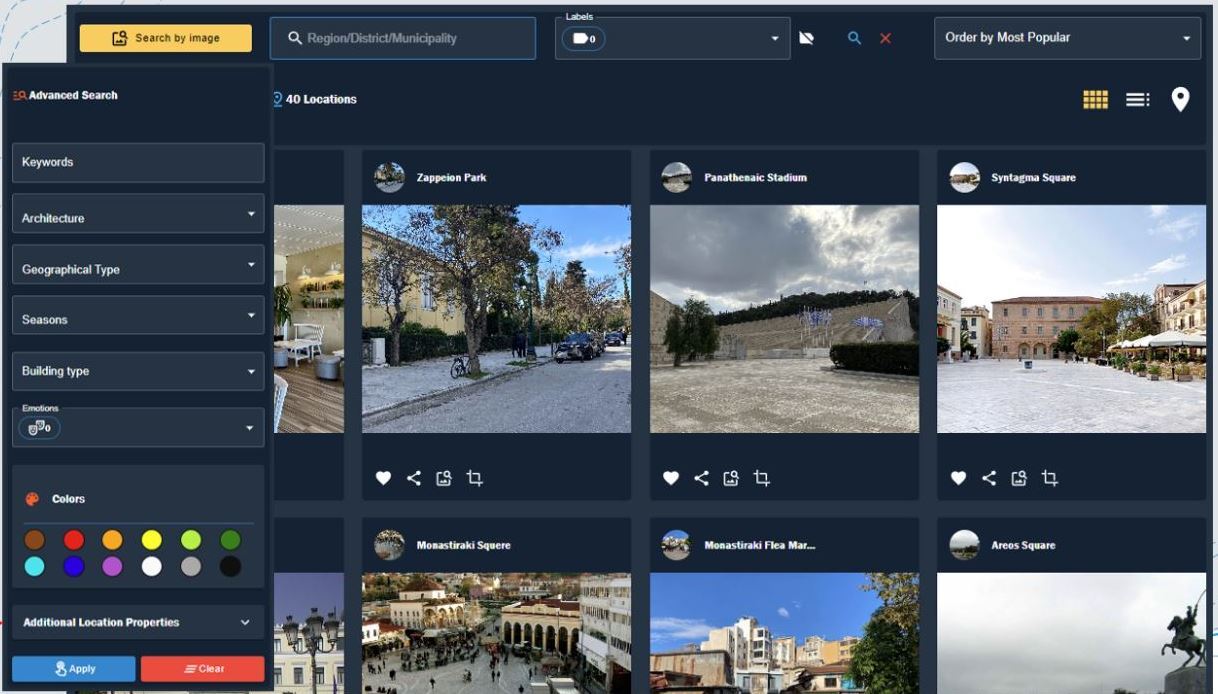The width and height of the screenshot is (1218, 694).
Task: Open the Monastiraki Flea Market photo
Action: click(x=784, y=633)
